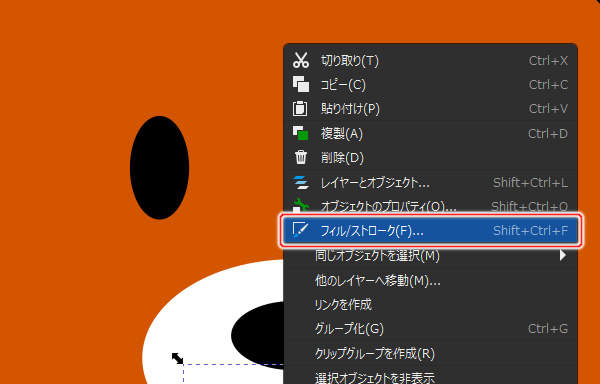This screenshot has width=600, height=384.
Task: Choose 選択オブジェクトを非表示 entry
Action: 430,377
